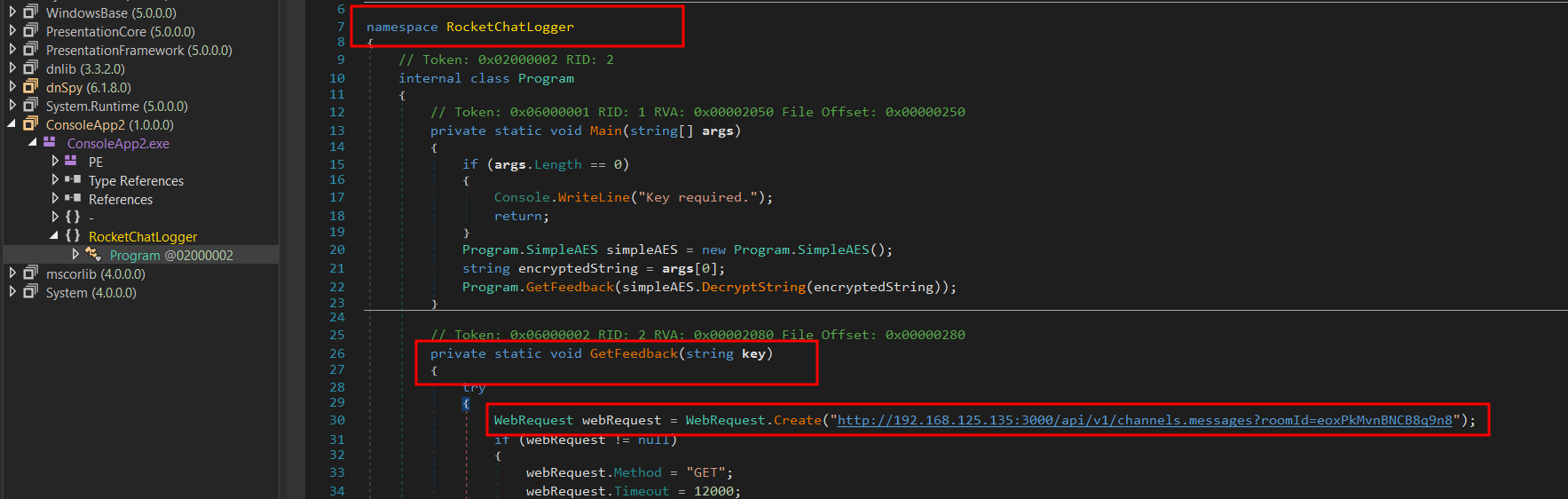This screenshot has height=499, width=1568.
Task: Click the System.Runtime assembly icon
Action: 31,106
